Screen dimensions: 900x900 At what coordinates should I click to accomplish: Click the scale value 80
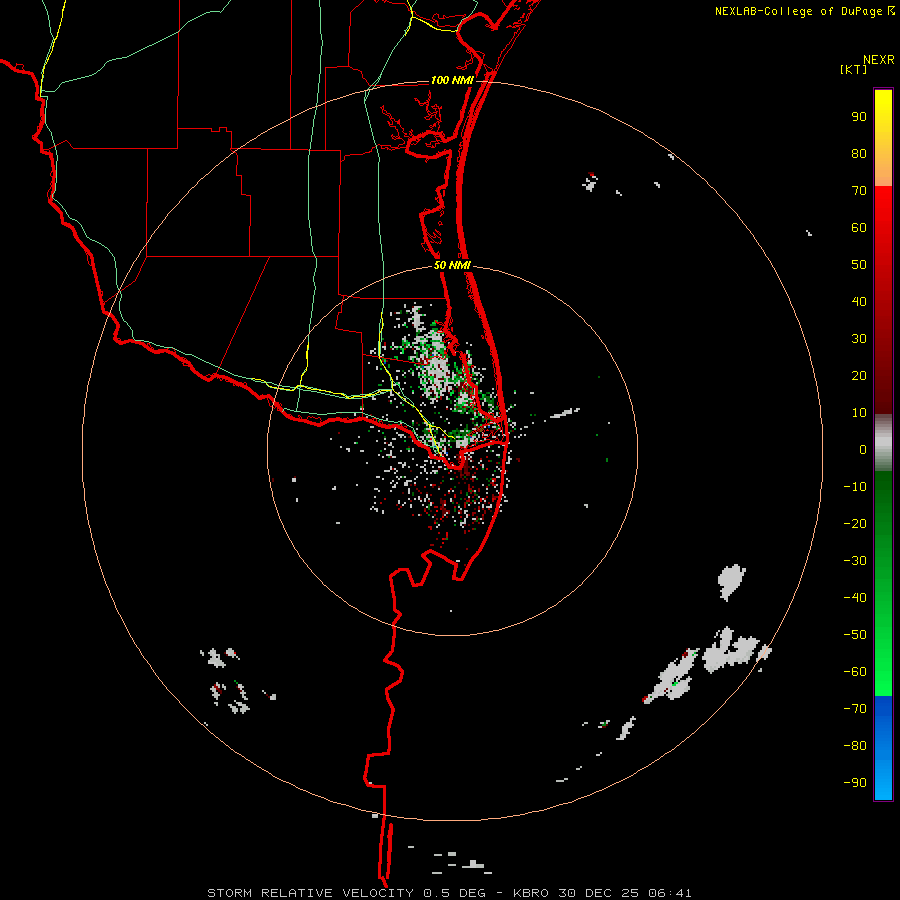point(859,153)
